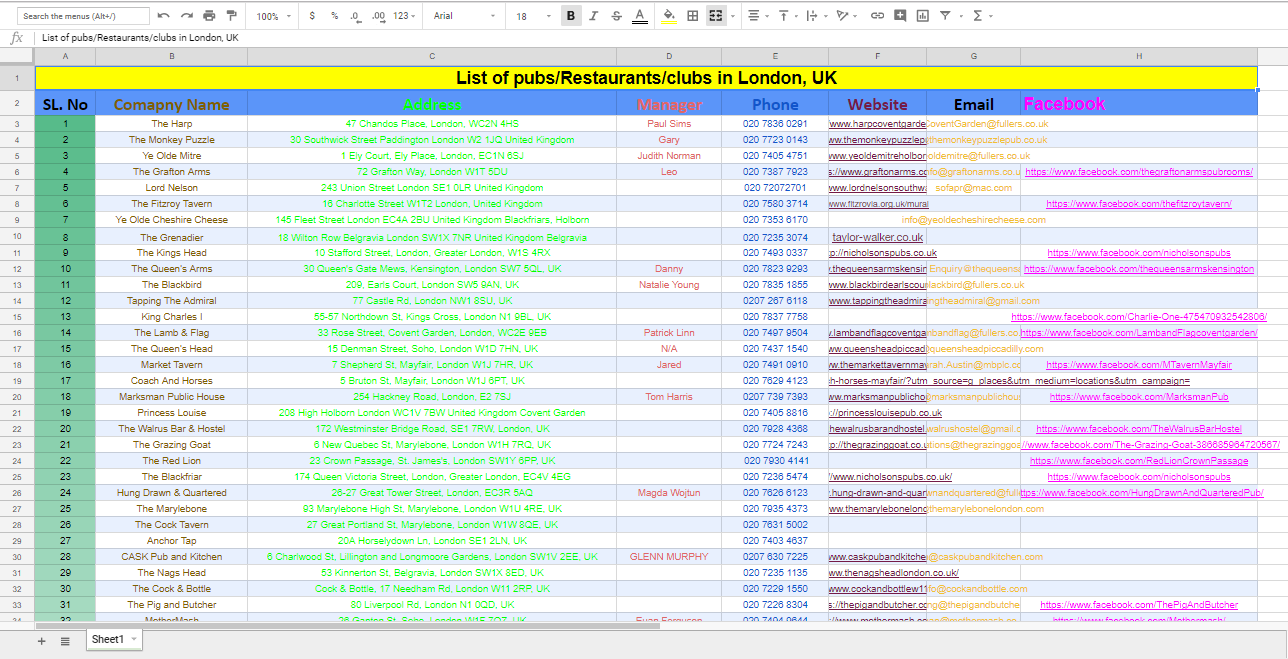
Task: Open the Arial font dropdown
Action: [462, 15]
